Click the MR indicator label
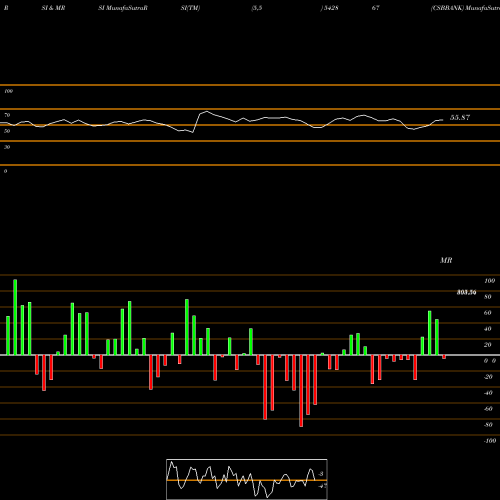 click(446, 260)
